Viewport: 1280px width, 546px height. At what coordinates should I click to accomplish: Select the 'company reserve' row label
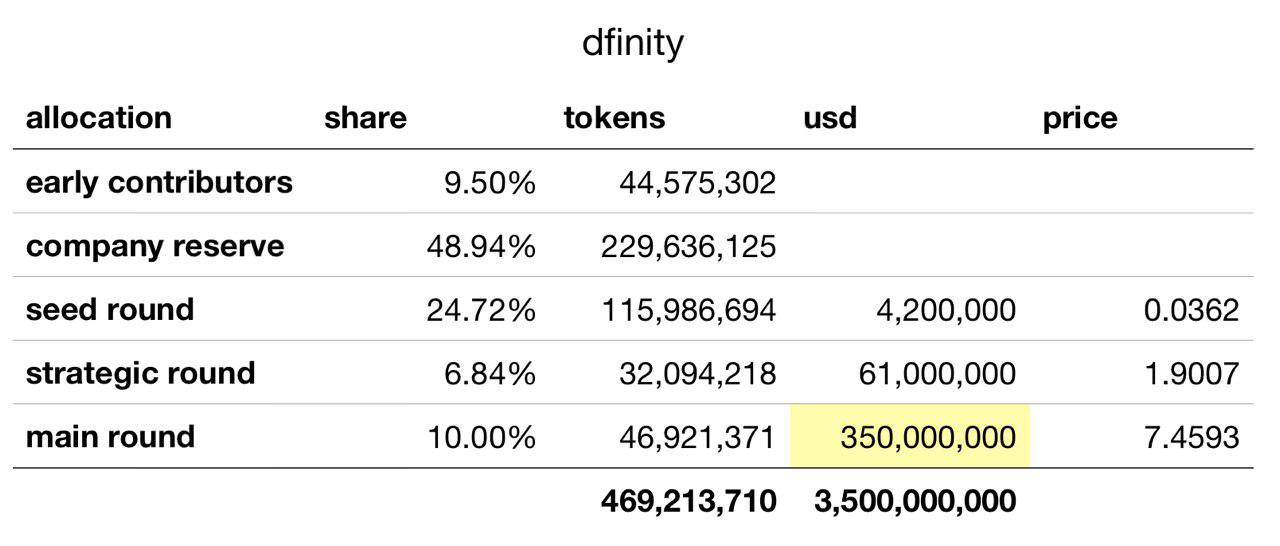pyautogui.click(x=155, y=246)
